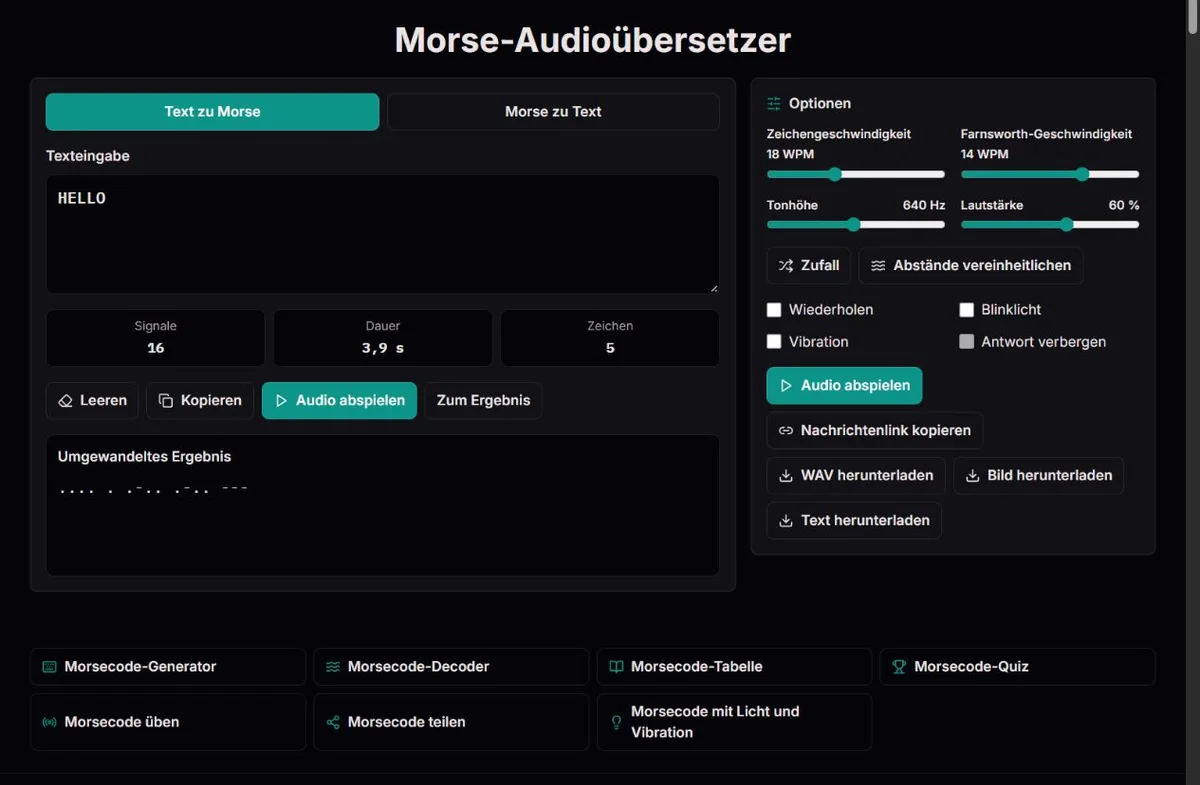
Task: Click the Zeichen count value 5
Action: coord(610,348)
